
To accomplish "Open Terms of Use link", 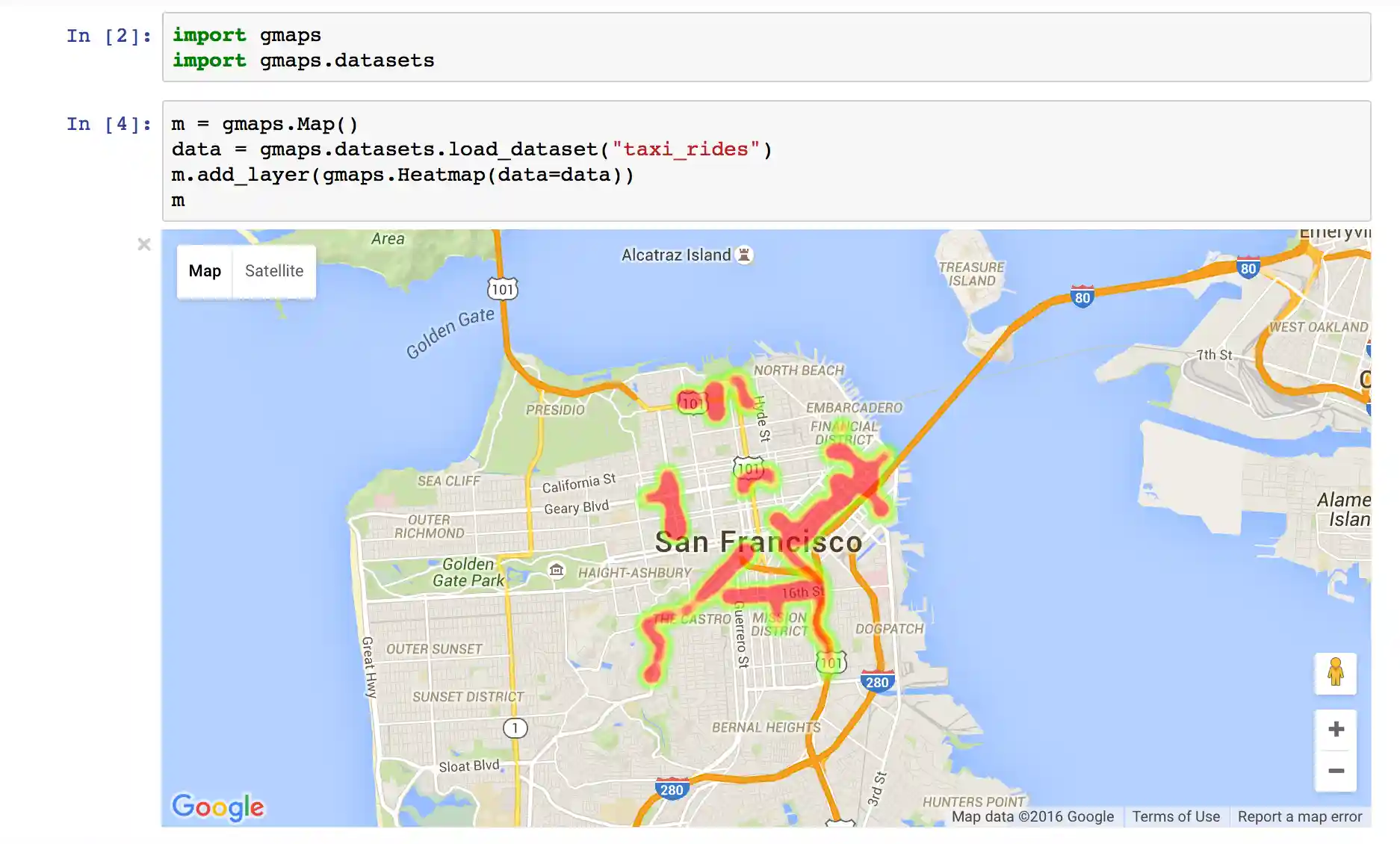I will (x=1175, y=816).
